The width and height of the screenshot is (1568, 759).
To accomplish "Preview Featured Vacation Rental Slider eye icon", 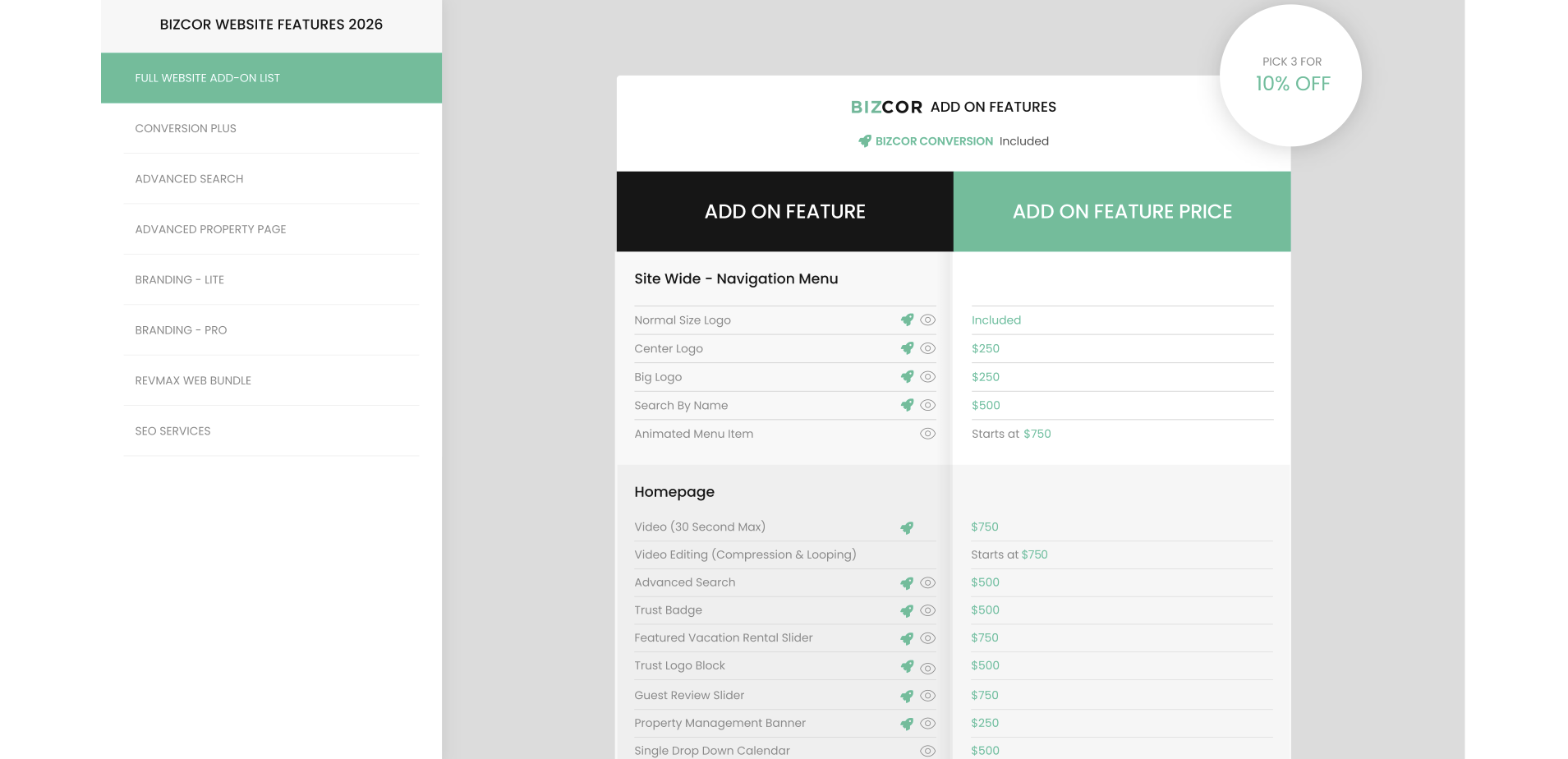I will [x=928, y=638].
